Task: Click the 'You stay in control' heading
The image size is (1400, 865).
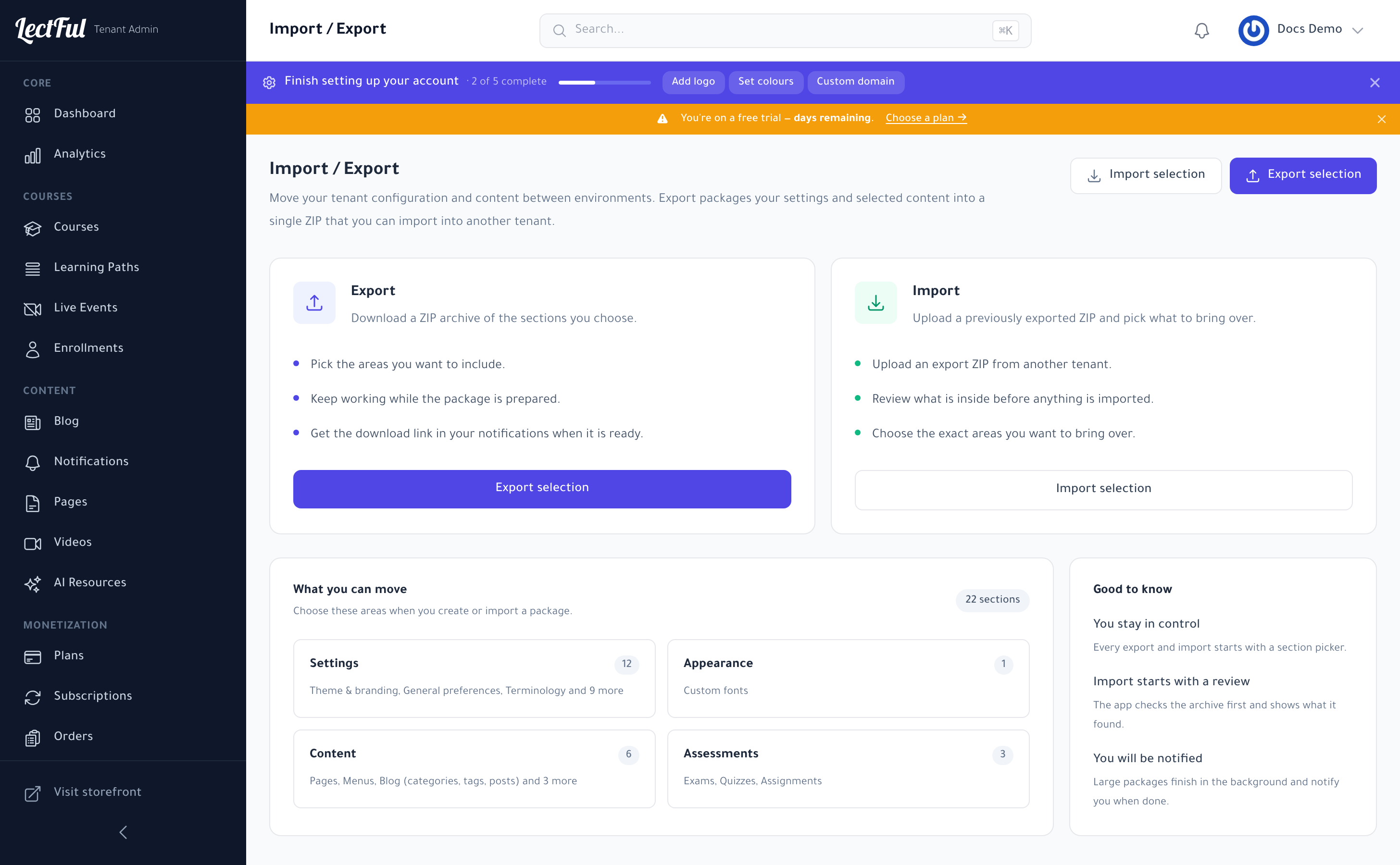Action: (x=1146, y=624)
